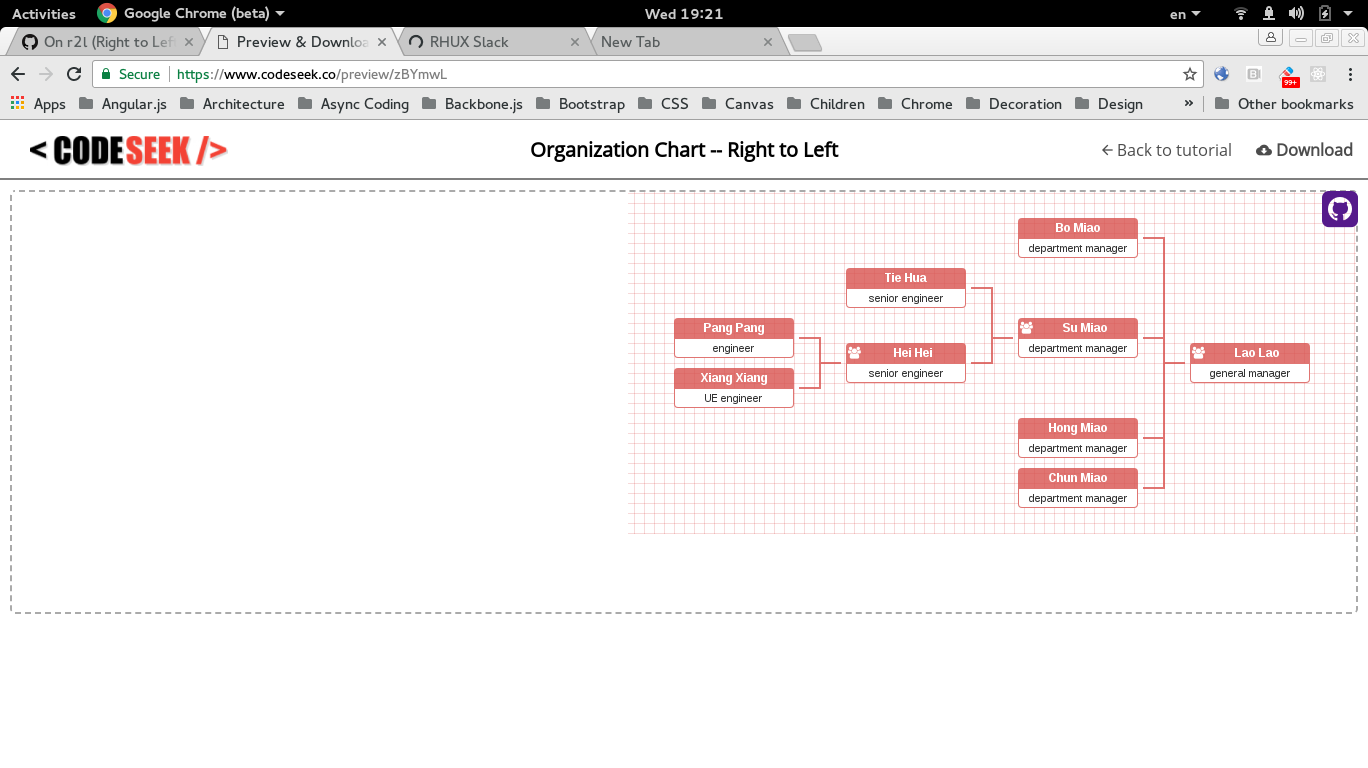The image size is (1368, 768).
Task: Click the blue globe extension icon
Action: pos(1221,74)
